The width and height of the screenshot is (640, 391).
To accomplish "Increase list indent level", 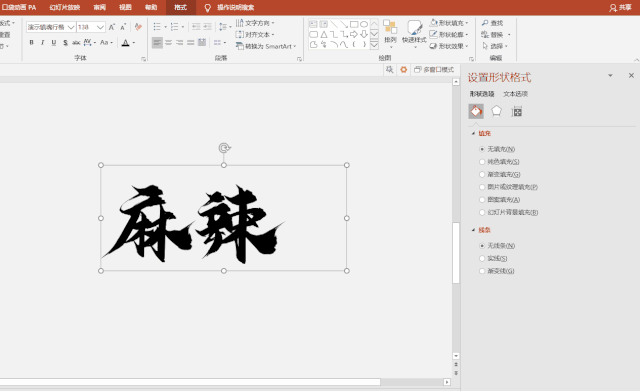I will point(207,27).
